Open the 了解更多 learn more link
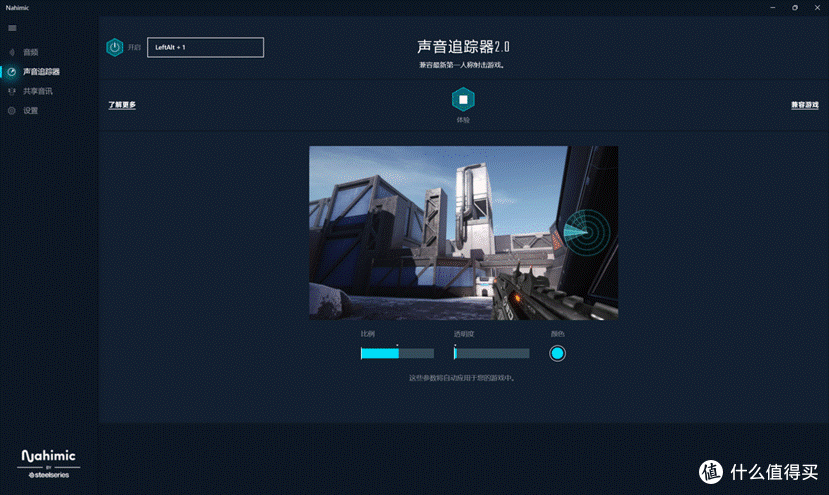Image resolution: width=829 pixels, height=495 pixels. click(x=122, y=105)
